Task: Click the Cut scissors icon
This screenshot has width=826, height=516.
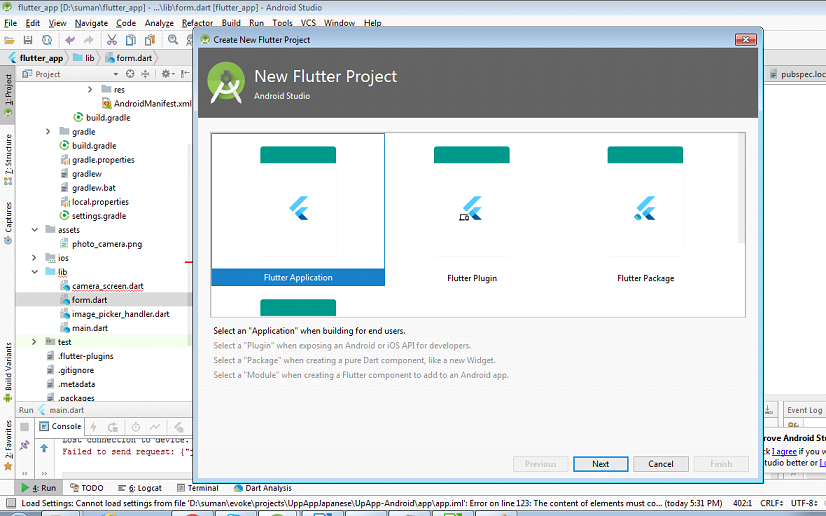Action: 112,40
